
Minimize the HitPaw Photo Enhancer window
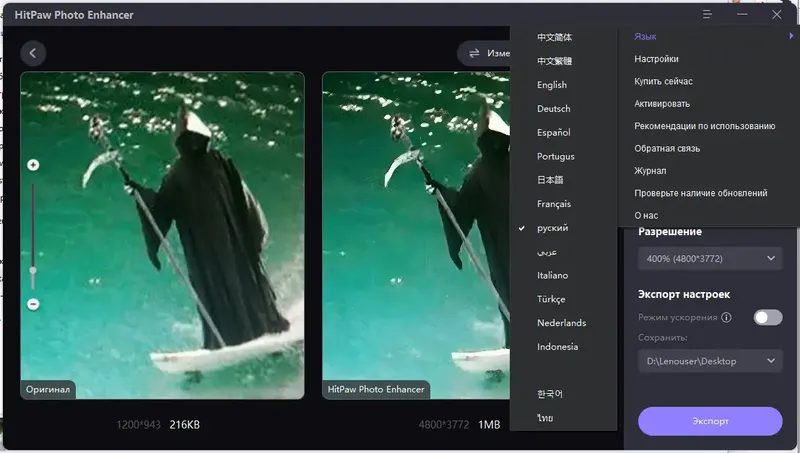pyautogui.click(x=742, y=14)
